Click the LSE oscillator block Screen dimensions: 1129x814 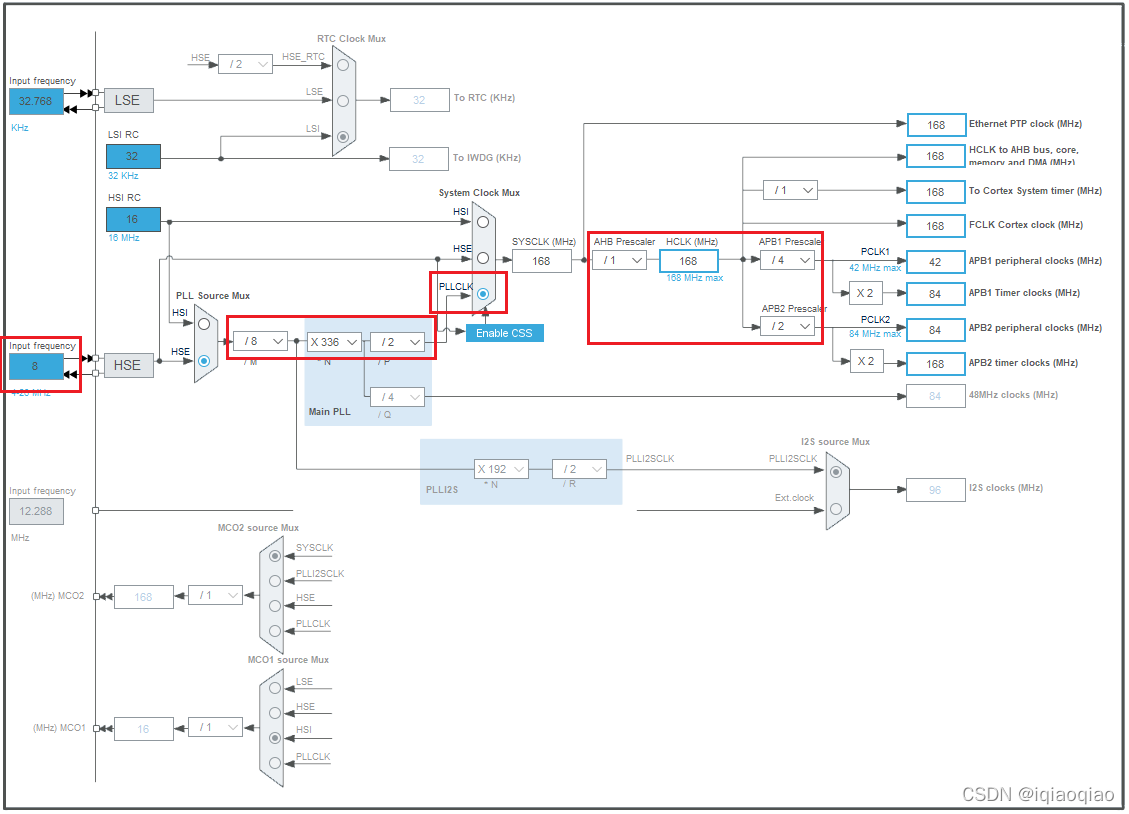[128, 100]
